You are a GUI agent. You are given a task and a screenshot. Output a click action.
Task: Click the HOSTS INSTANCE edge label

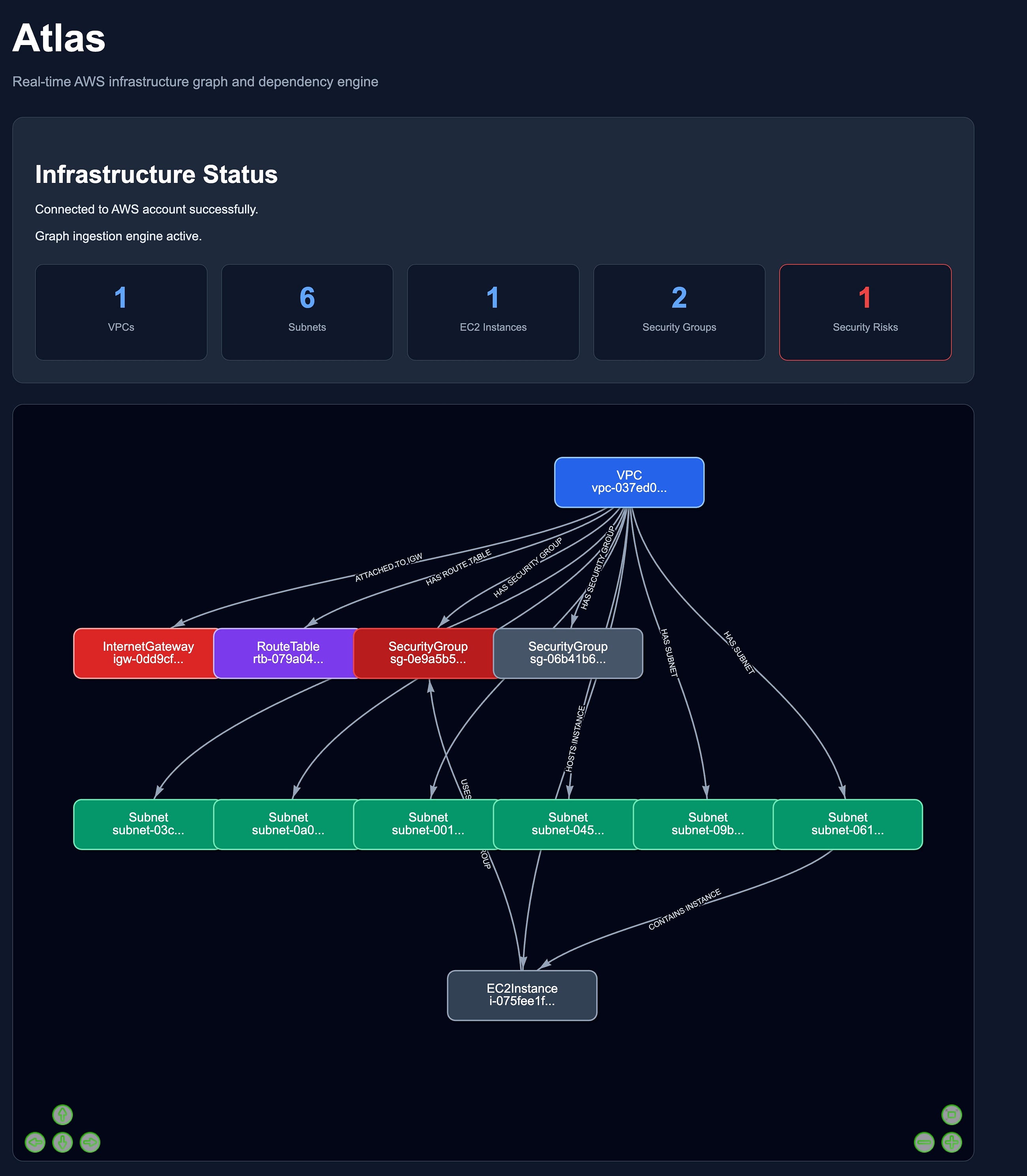(x=576, y=739)
